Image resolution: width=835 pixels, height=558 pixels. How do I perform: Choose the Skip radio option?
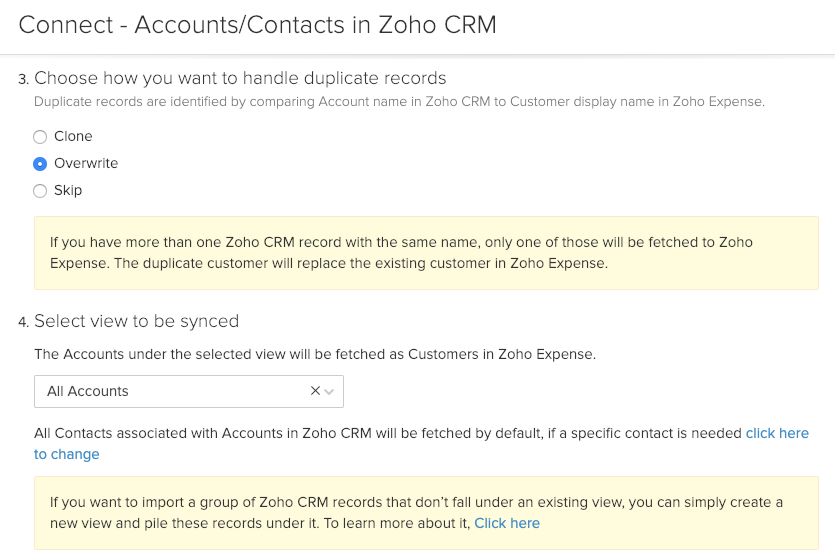coord(40,191)
